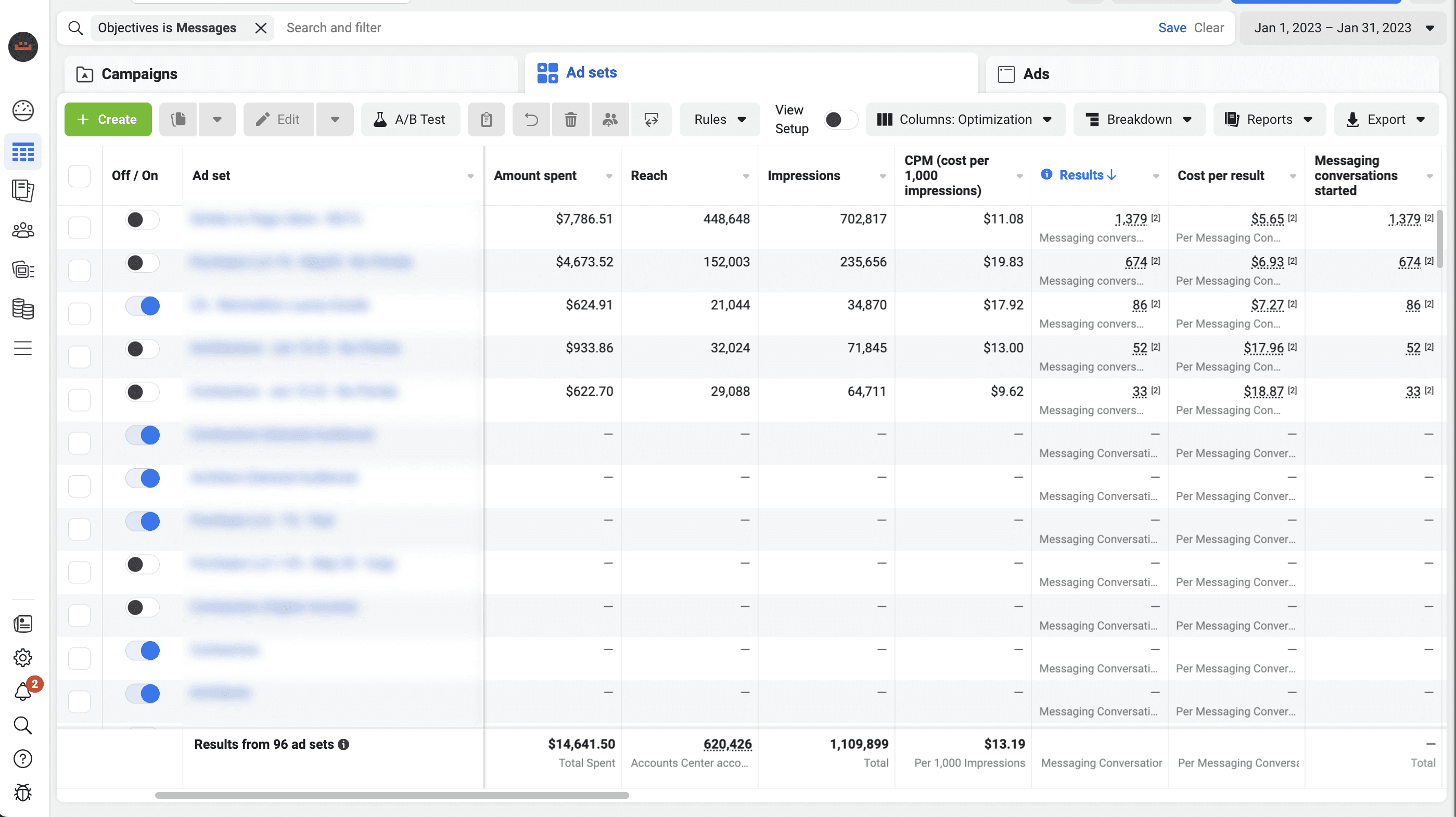Click the green Create button

click(108, 119)
